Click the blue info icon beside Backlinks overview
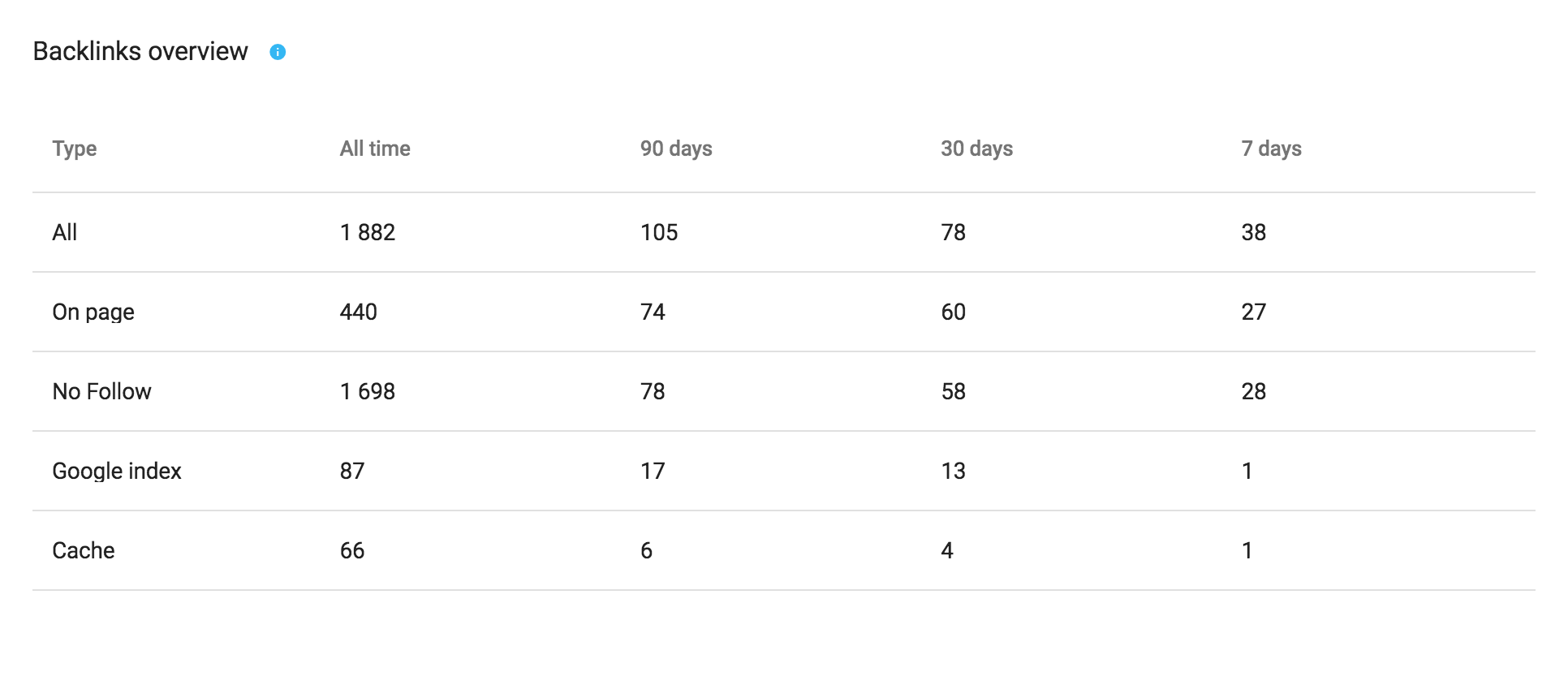The height and width of the screenshot is (685, 1568). [x=278, y=52]
